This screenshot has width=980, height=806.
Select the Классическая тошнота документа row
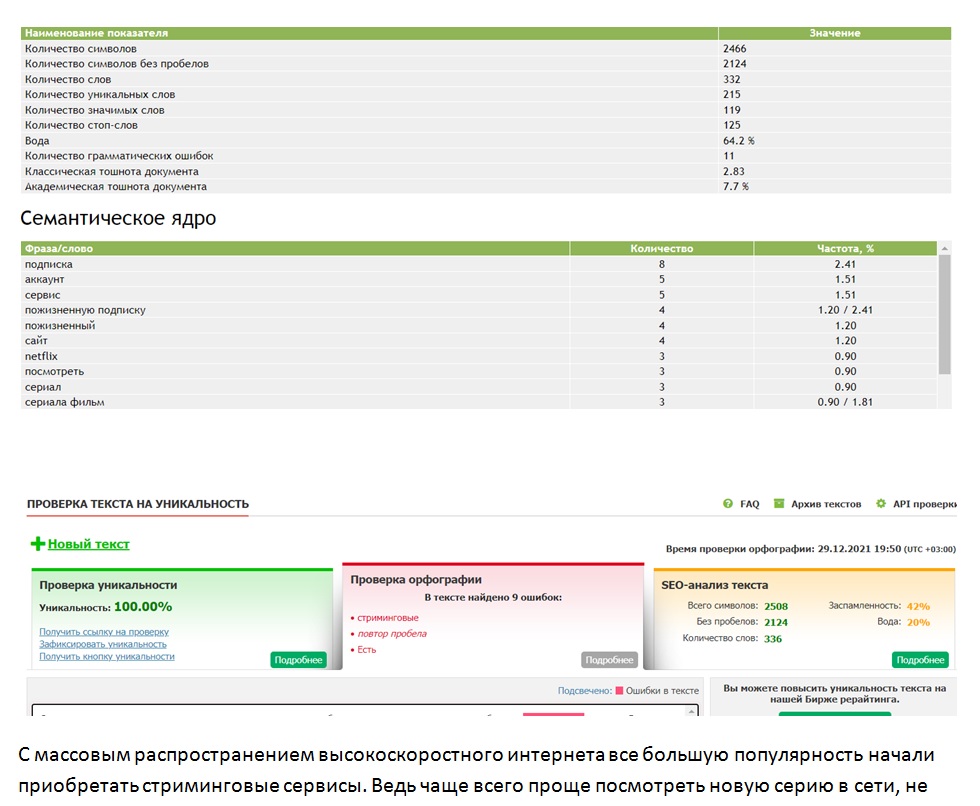pos(486,171)
